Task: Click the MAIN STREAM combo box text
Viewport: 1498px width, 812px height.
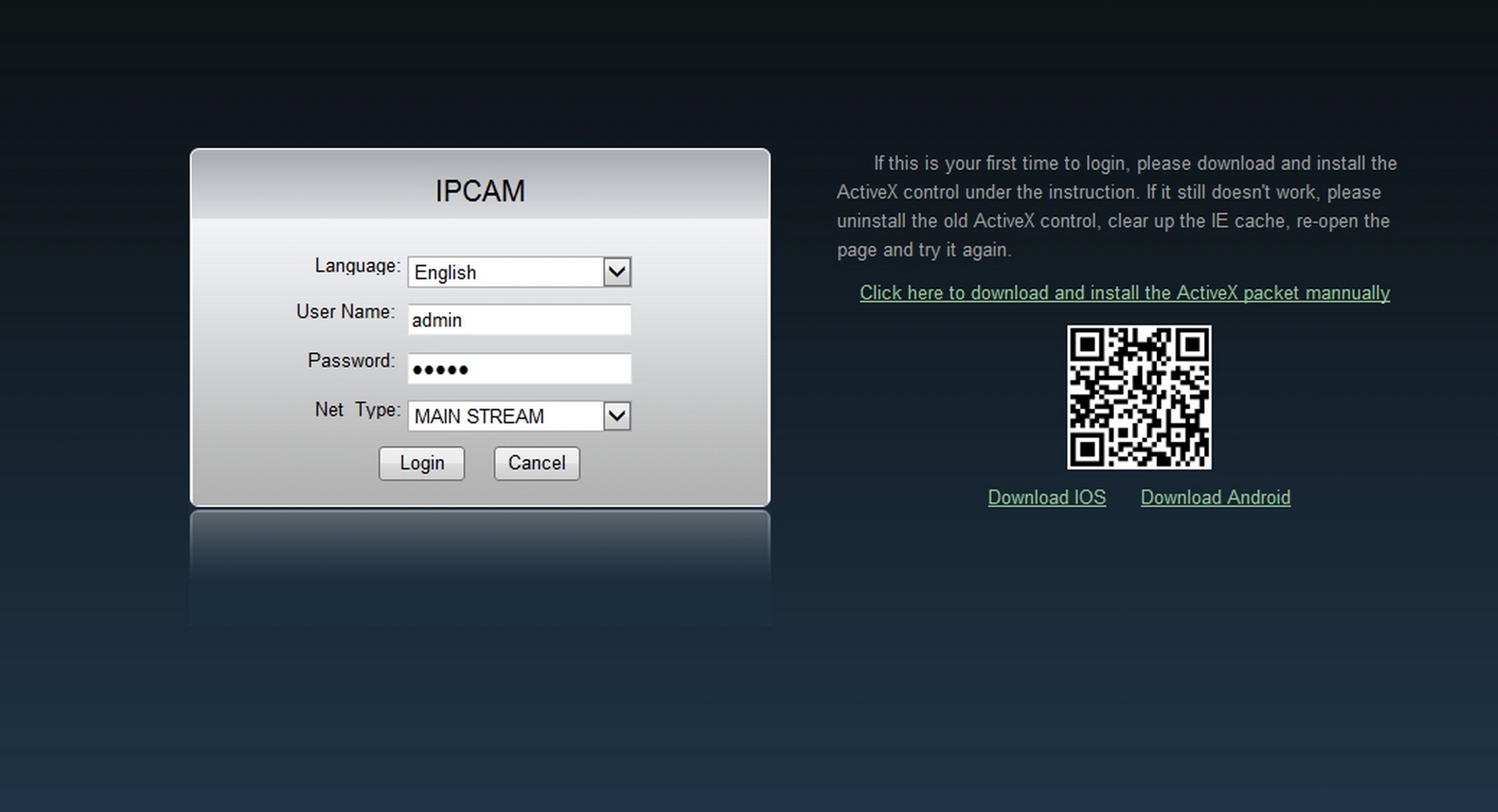Action: point(479,417)
